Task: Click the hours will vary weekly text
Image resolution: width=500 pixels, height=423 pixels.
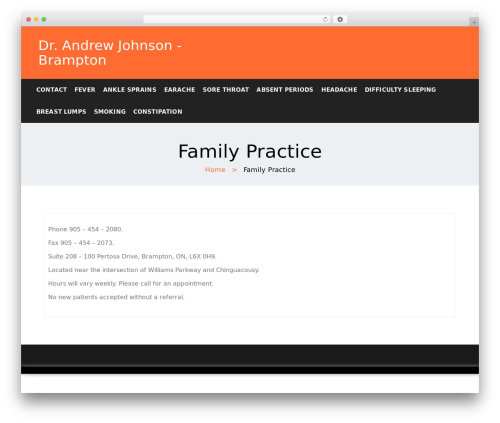Action: (131, 284)
